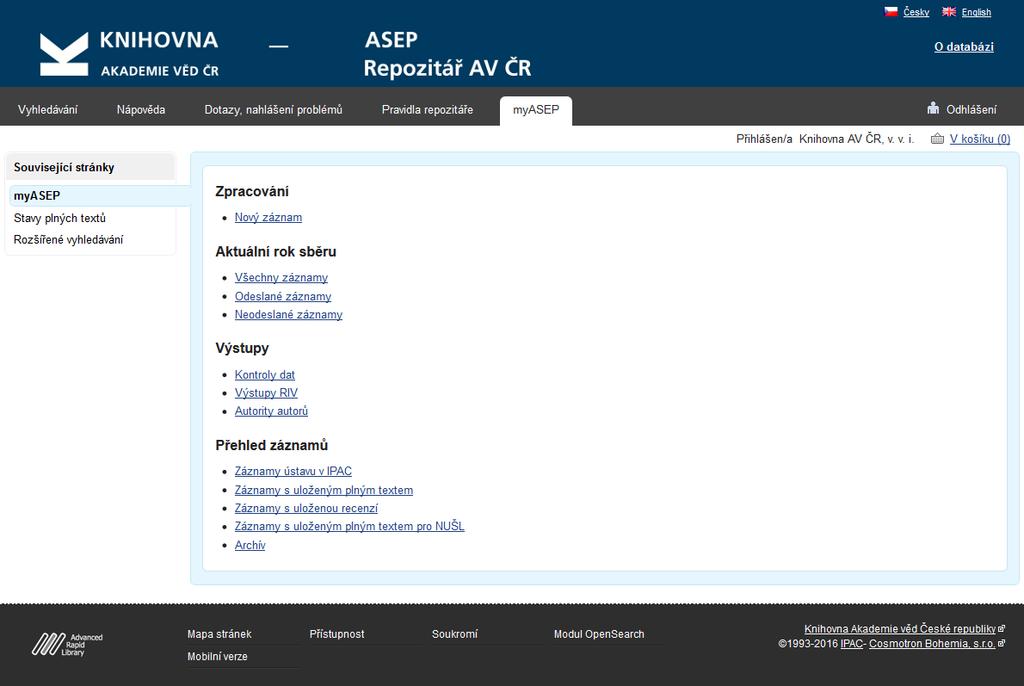
Task: Open the Autority autorů link
Action: coord(271,411)
